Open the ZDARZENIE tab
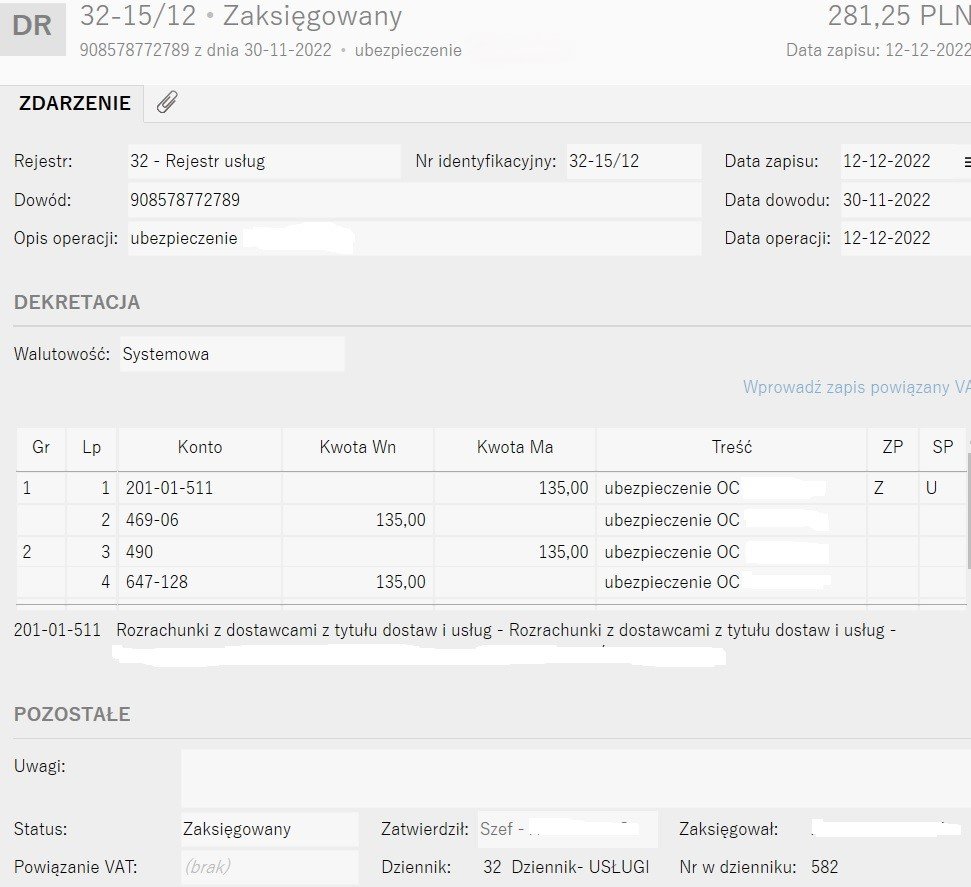Viewport: 971px width, 887px height. coord(74,103)
